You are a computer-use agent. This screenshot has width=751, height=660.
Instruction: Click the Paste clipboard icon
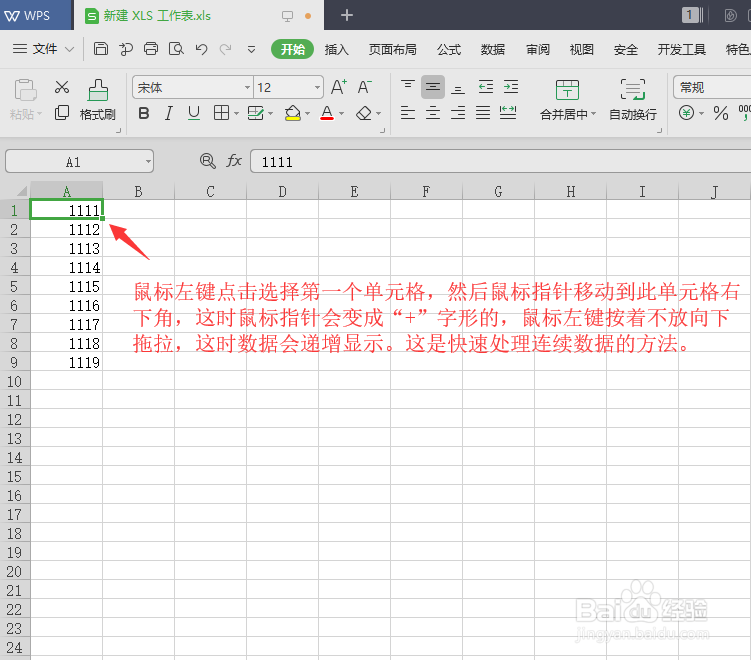[x=25, y=90]
